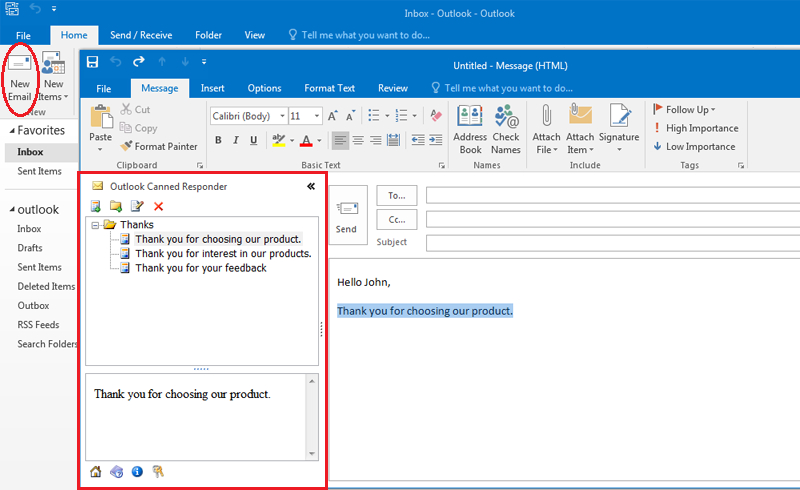Image resolution: width=800 pixels, height=490 pixels.
Task: Click edit template icon in Canned Responder
Action: click(x=137, y=206)
